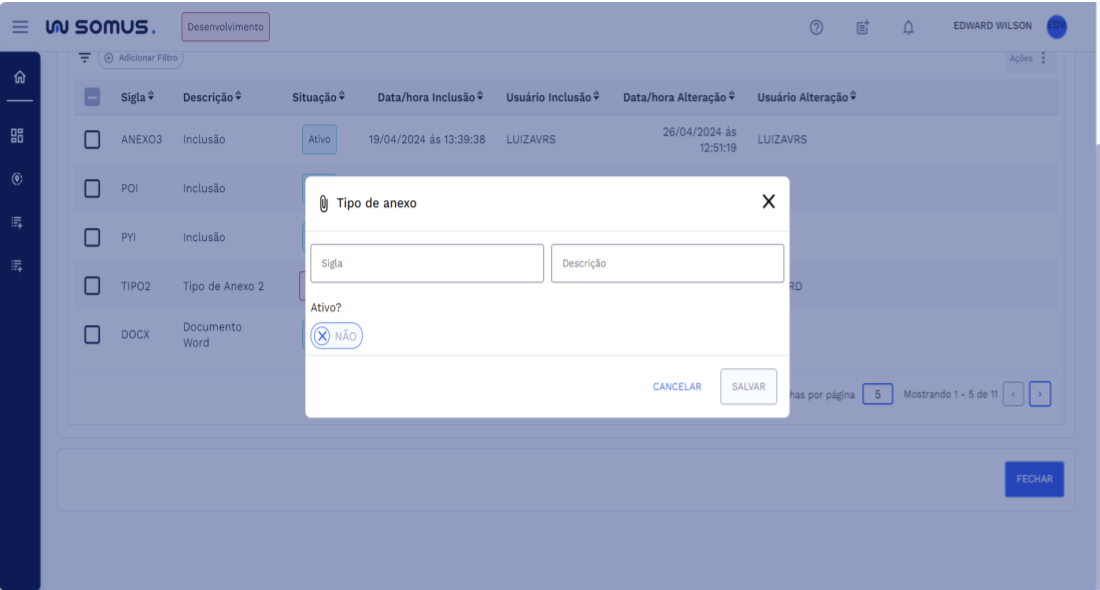Open the notifications bell icon
This screenshot has width=1100, height=590.
(908, 27)
